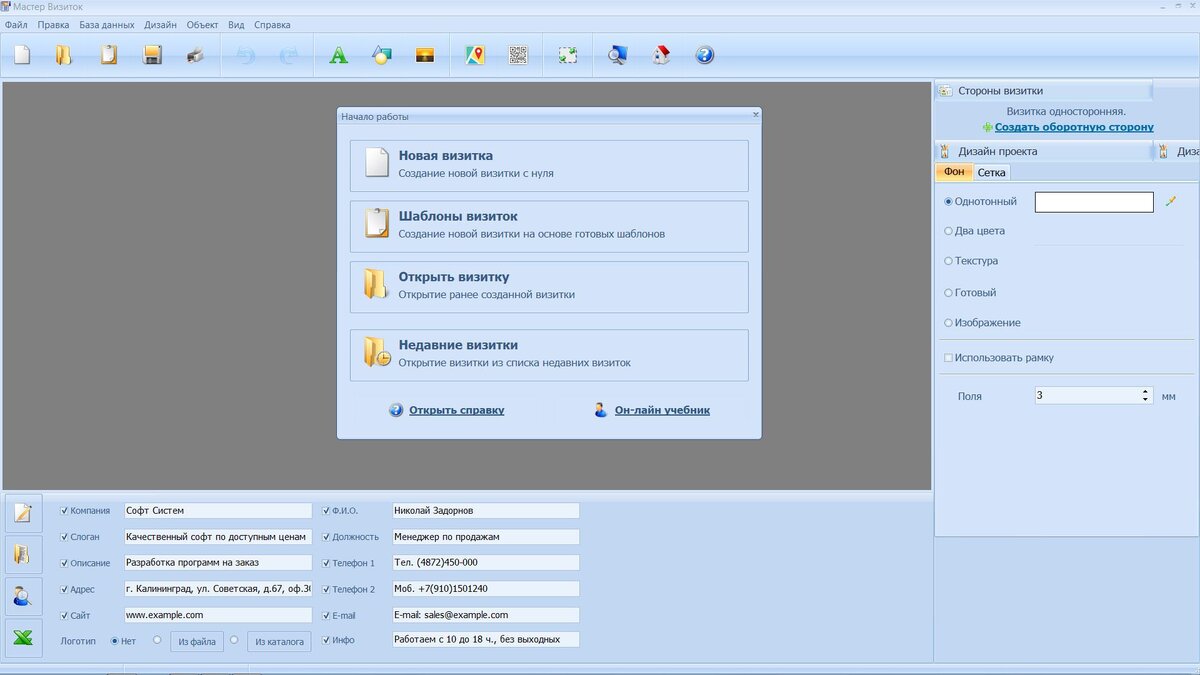Close the Начало работы dialog

pyautogui.click(x=755, y=115)
